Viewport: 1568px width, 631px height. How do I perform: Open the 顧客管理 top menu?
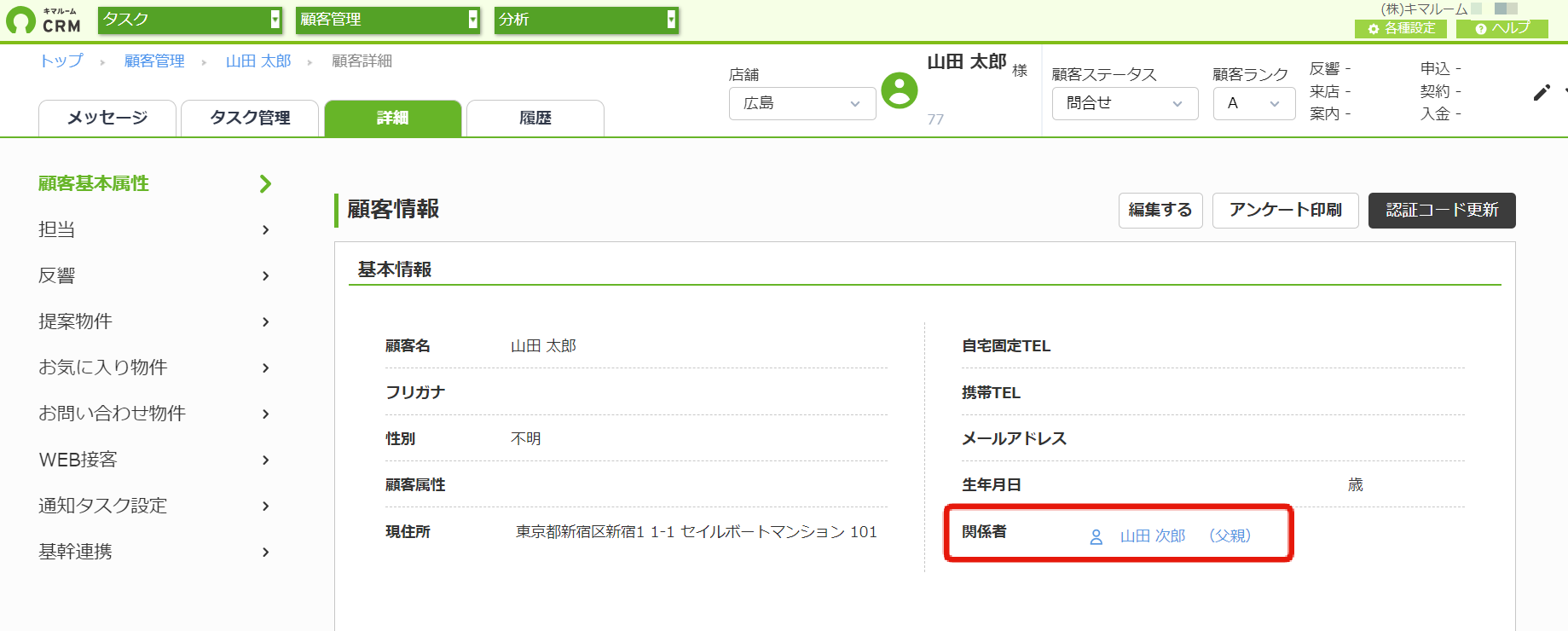(x=388, y=20)
